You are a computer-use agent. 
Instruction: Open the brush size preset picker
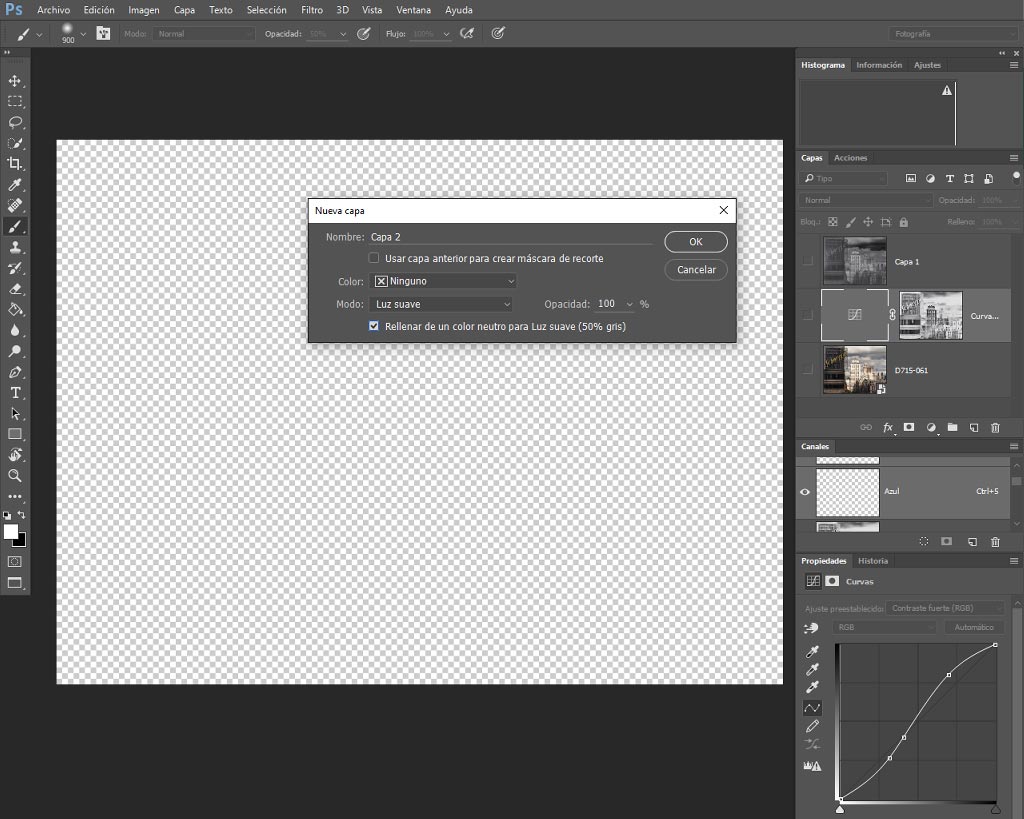tap(83, 34)
